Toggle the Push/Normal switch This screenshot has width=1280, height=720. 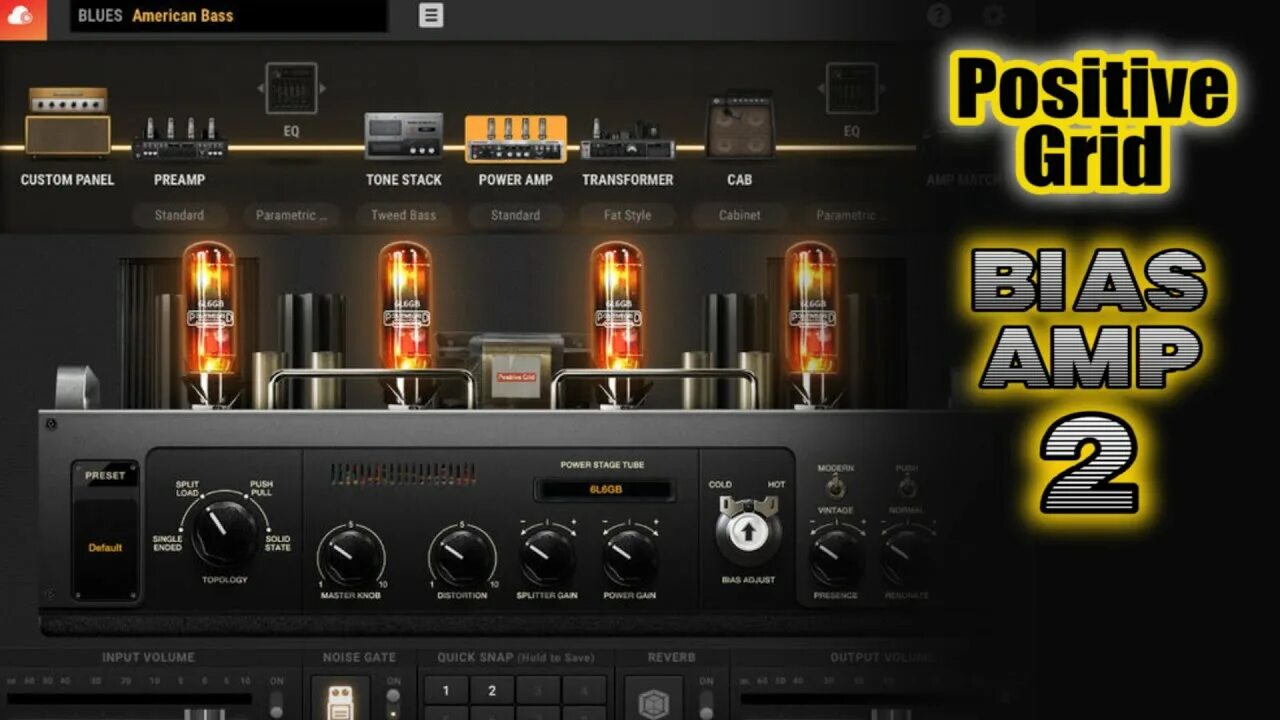(x=907, y=488)
